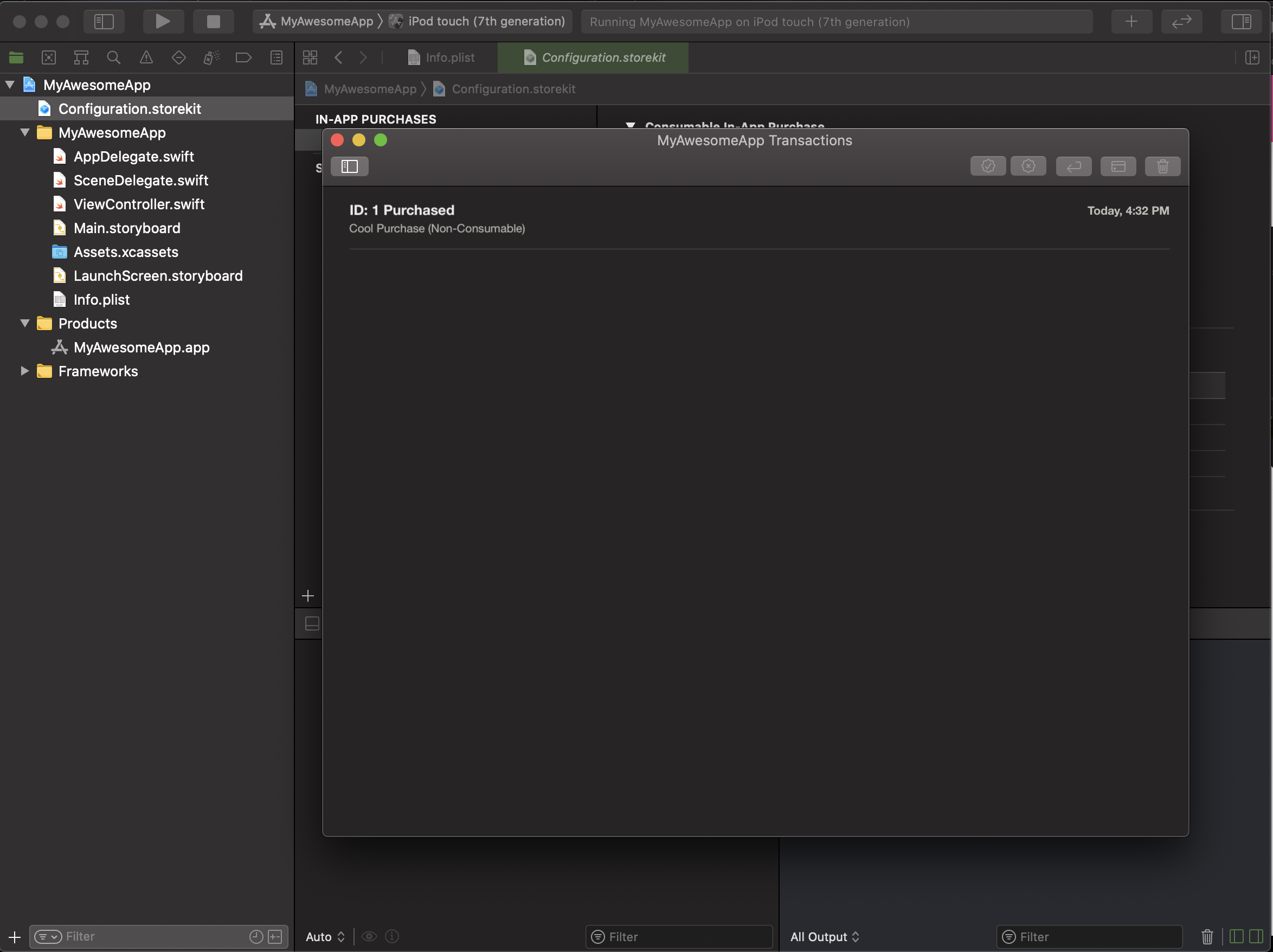Click the Auto scheme dropdown selector
The width and height of the screenshot is (1273, 952).
(x=325, y=936)
